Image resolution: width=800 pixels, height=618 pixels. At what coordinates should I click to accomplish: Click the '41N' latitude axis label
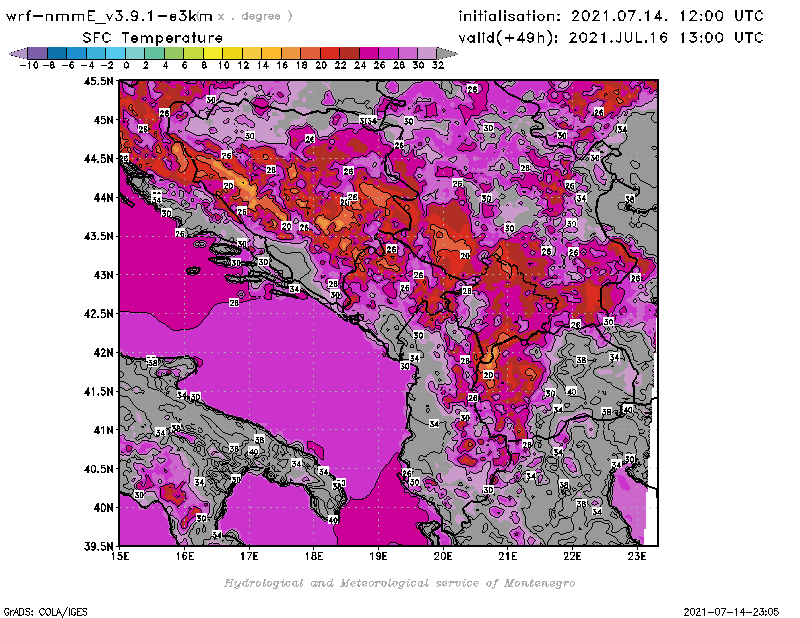click(103, 430)
